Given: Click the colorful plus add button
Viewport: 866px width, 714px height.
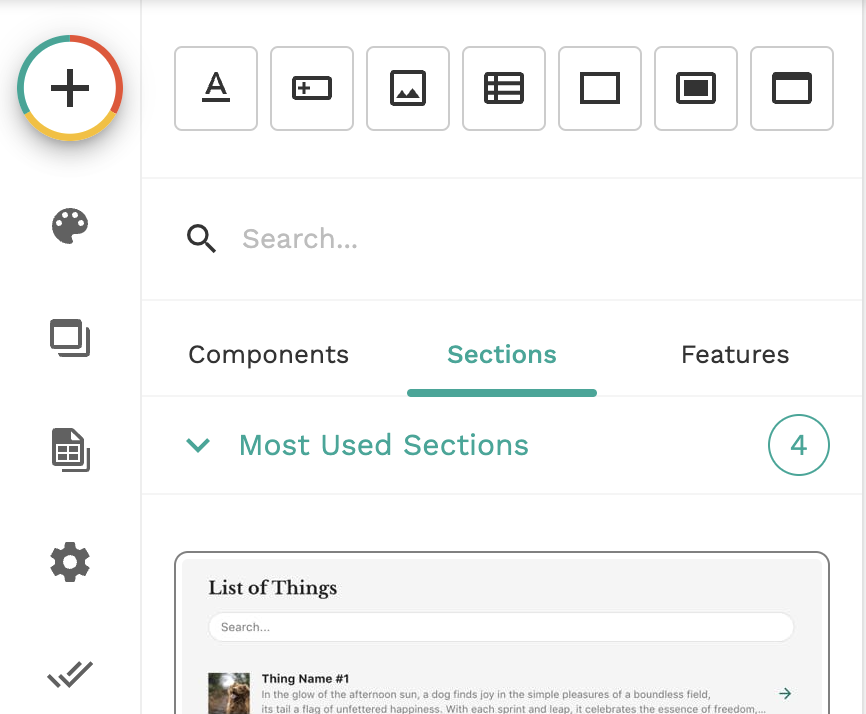Looking at the screenshot, I should coord(70,88).
